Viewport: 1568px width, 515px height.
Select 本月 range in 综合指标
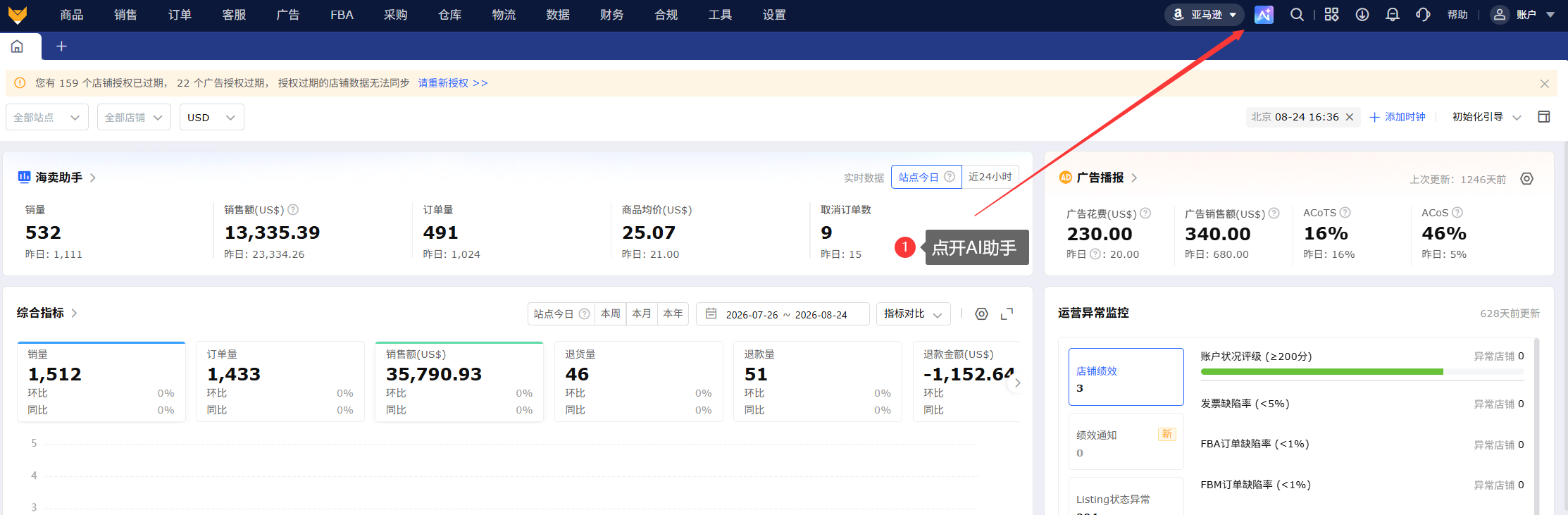(x=642, y=314)
